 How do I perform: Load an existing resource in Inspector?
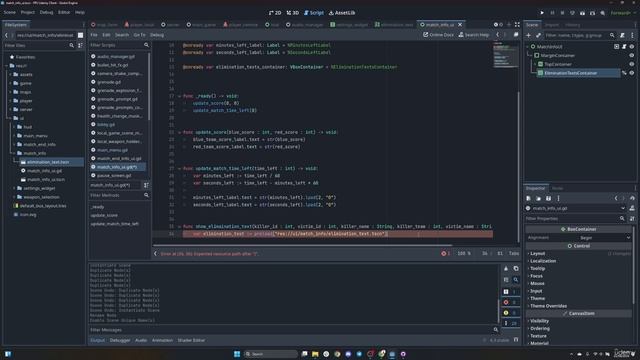click(x=538, y=198)
